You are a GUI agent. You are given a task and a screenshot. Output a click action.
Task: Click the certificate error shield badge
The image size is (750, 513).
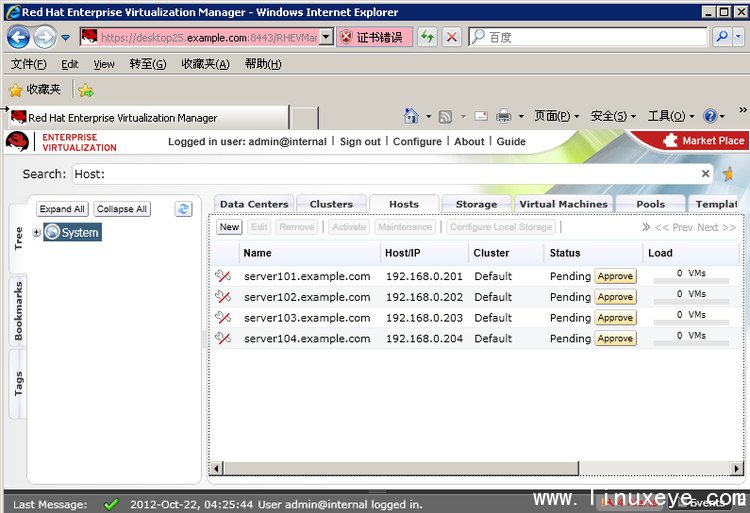374,37
